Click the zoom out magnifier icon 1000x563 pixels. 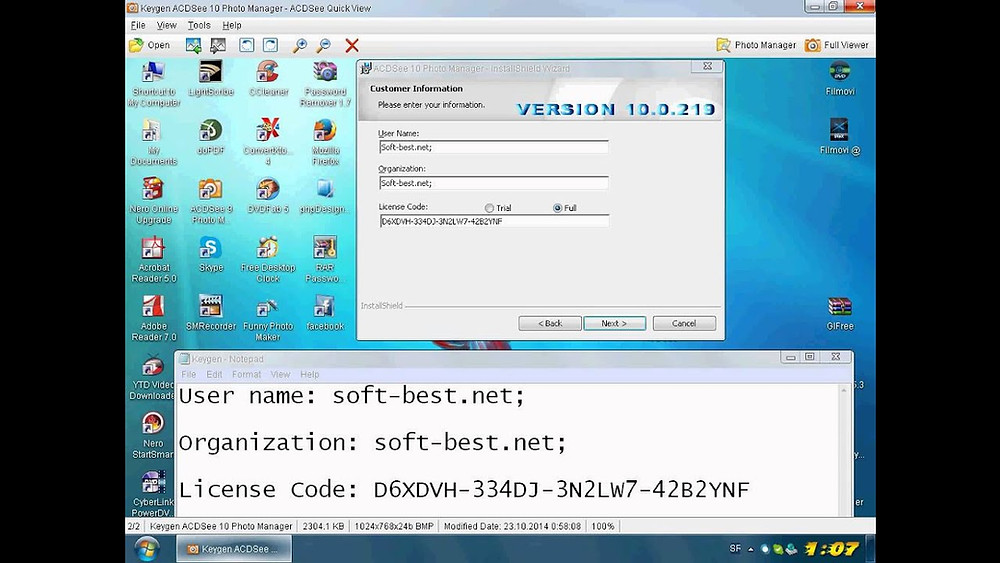pos(324,45)
